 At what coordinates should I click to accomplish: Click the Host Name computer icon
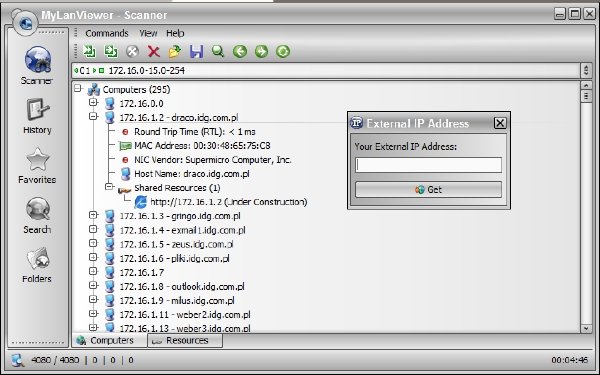[x=125, y=174]
